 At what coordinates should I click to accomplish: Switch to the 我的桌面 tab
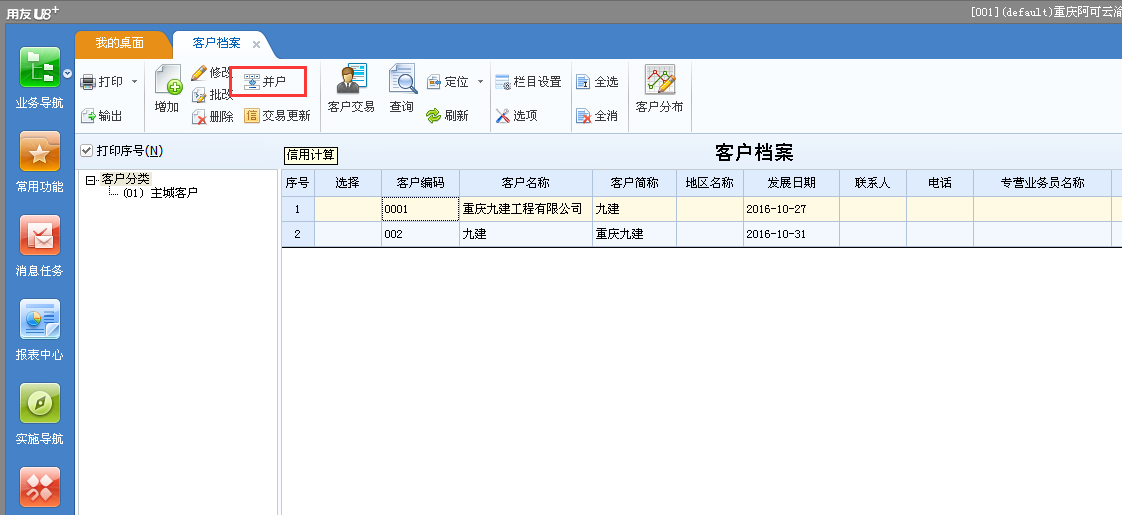(x=119, y=43)
